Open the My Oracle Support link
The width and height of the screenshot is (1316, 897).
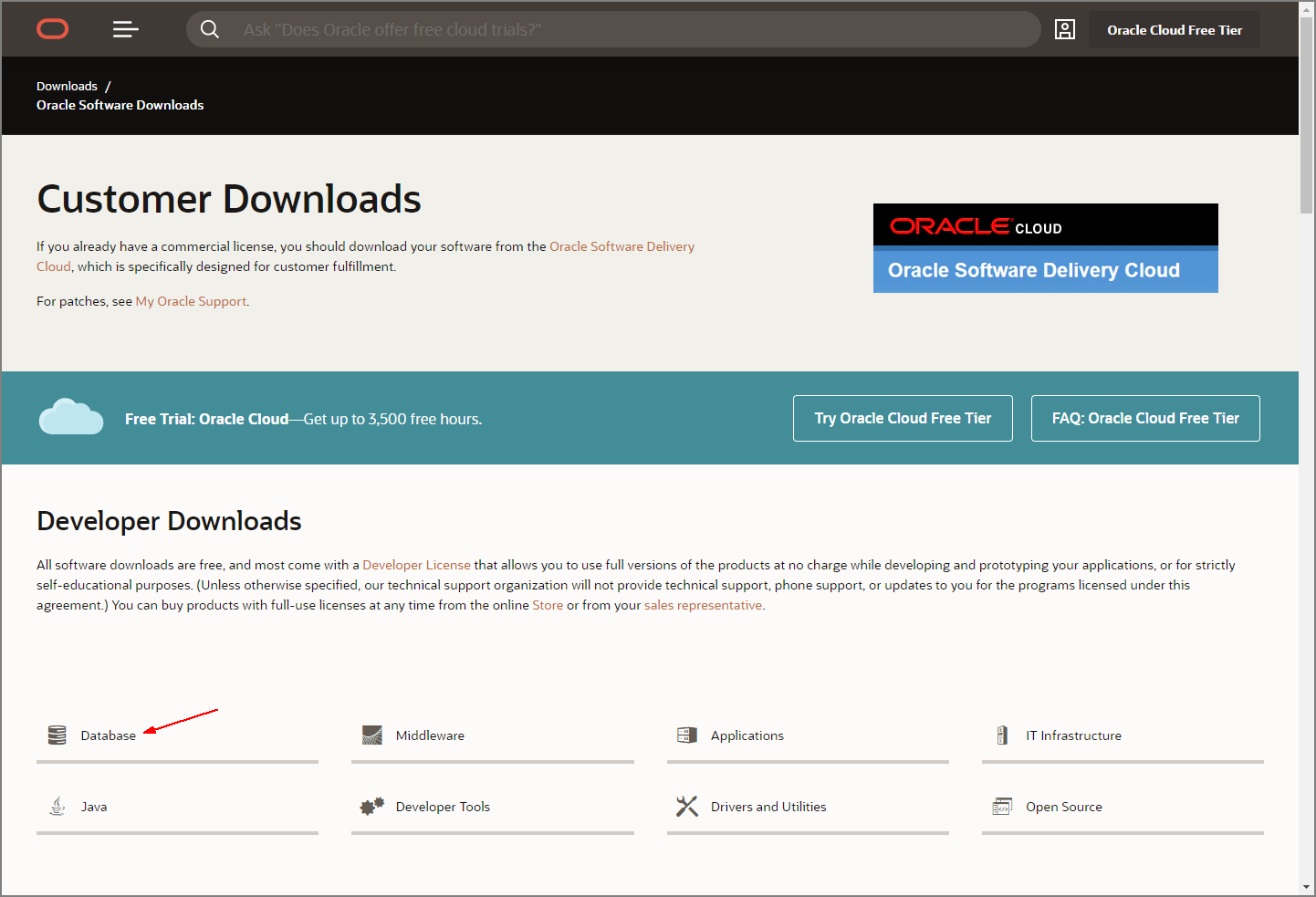pos(191,301)
